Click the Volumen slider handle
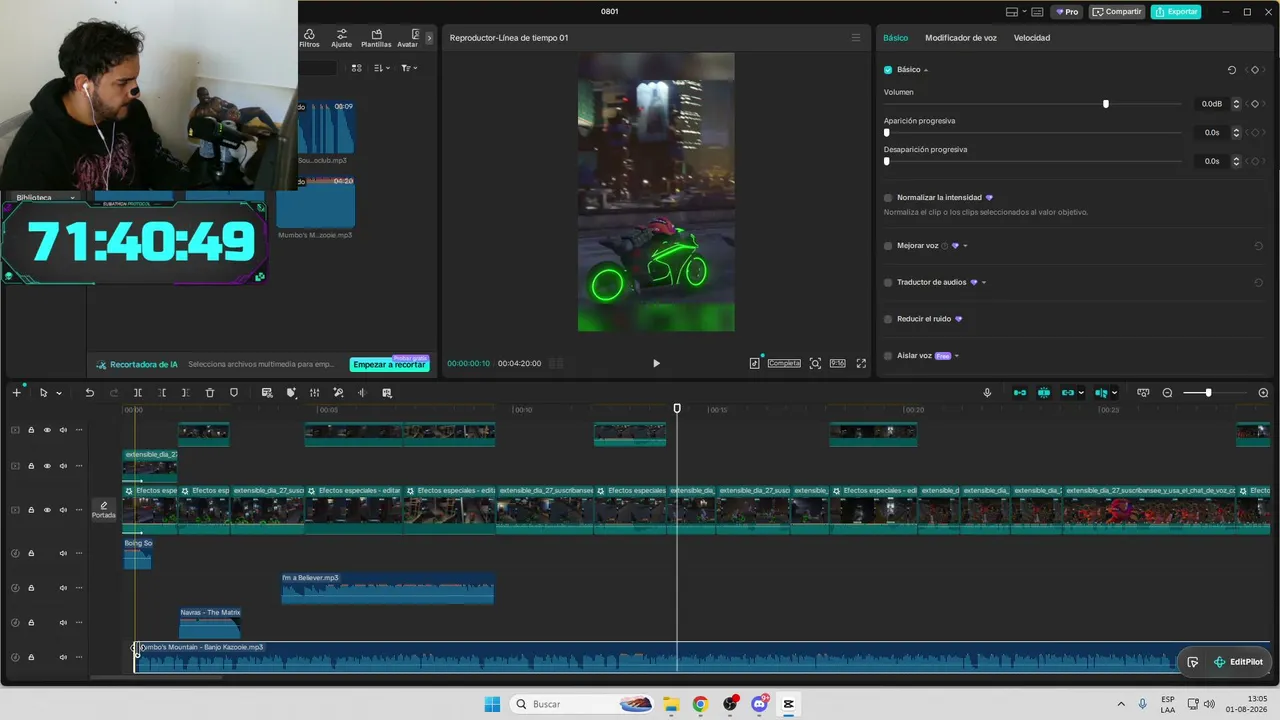 point(1106,104)
